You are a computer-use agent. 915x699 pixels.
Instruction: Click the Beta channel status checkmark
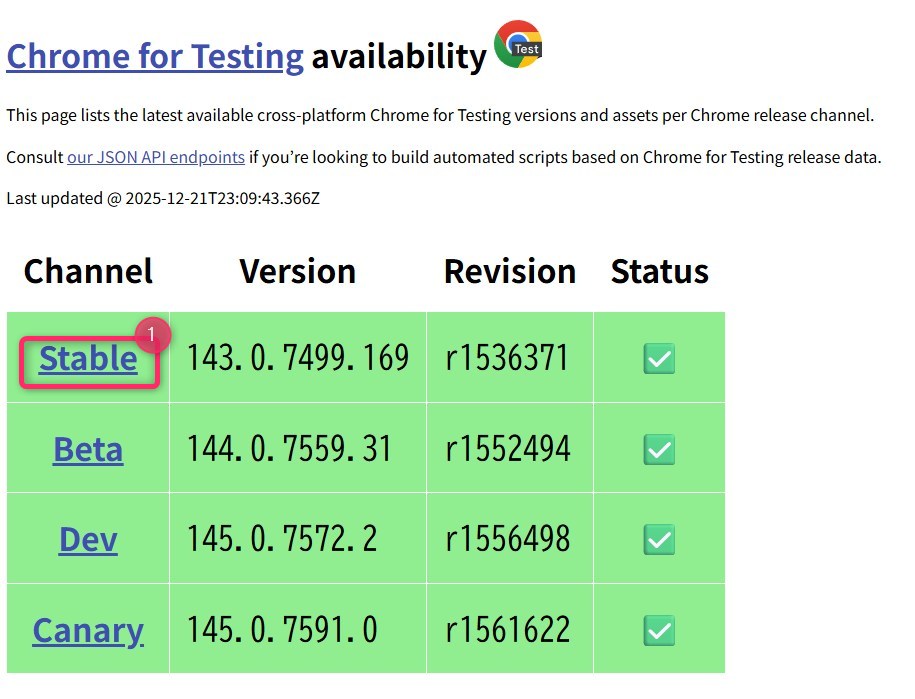(659, 449)
